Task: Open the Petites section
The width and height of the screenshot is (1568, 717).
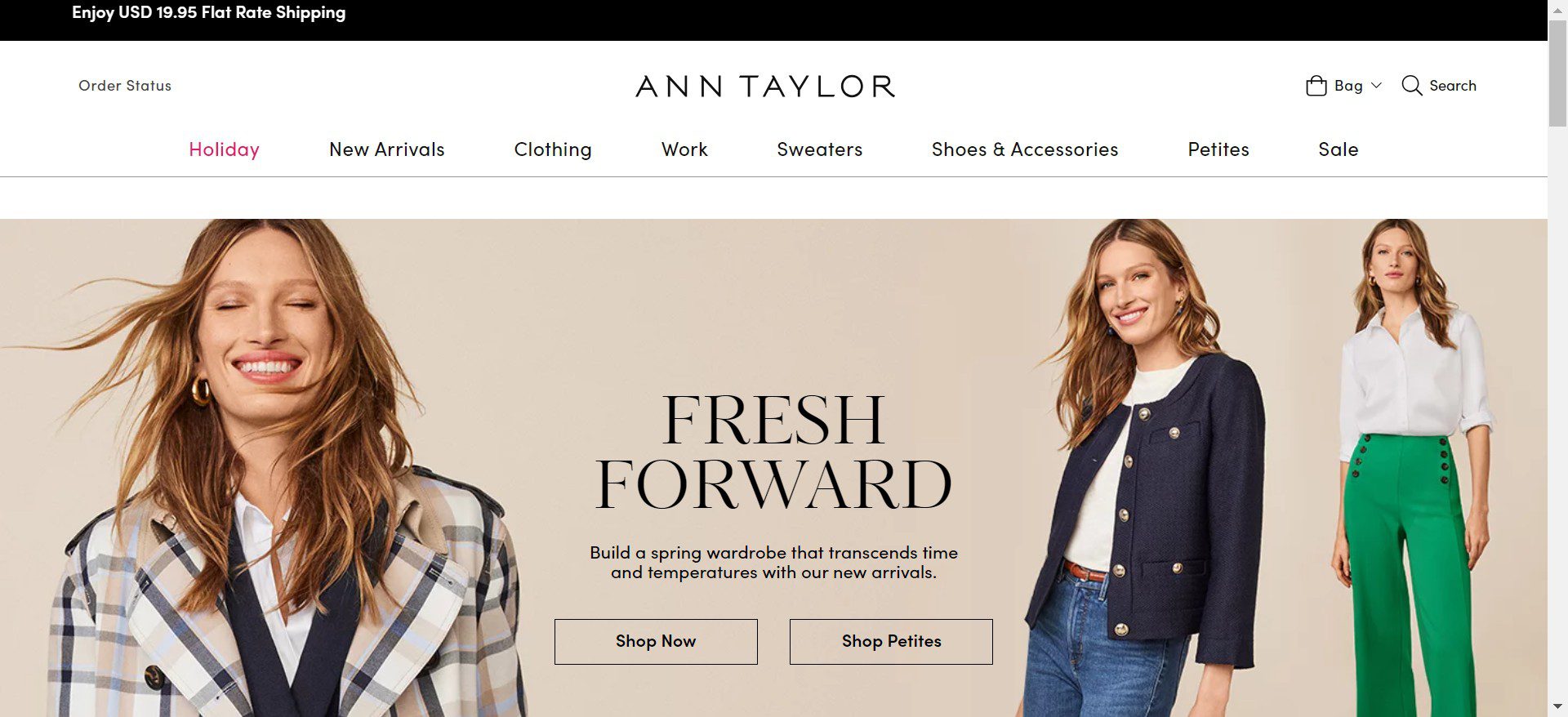Action: (1218, 149)
